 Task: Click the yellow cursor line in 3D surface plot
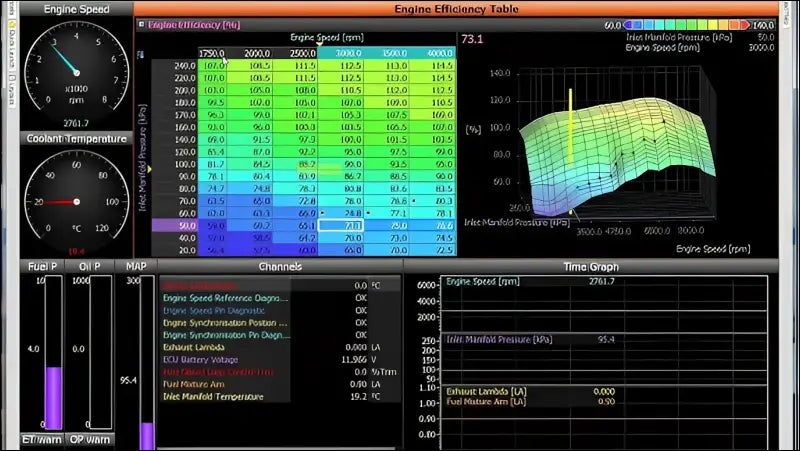571,150
